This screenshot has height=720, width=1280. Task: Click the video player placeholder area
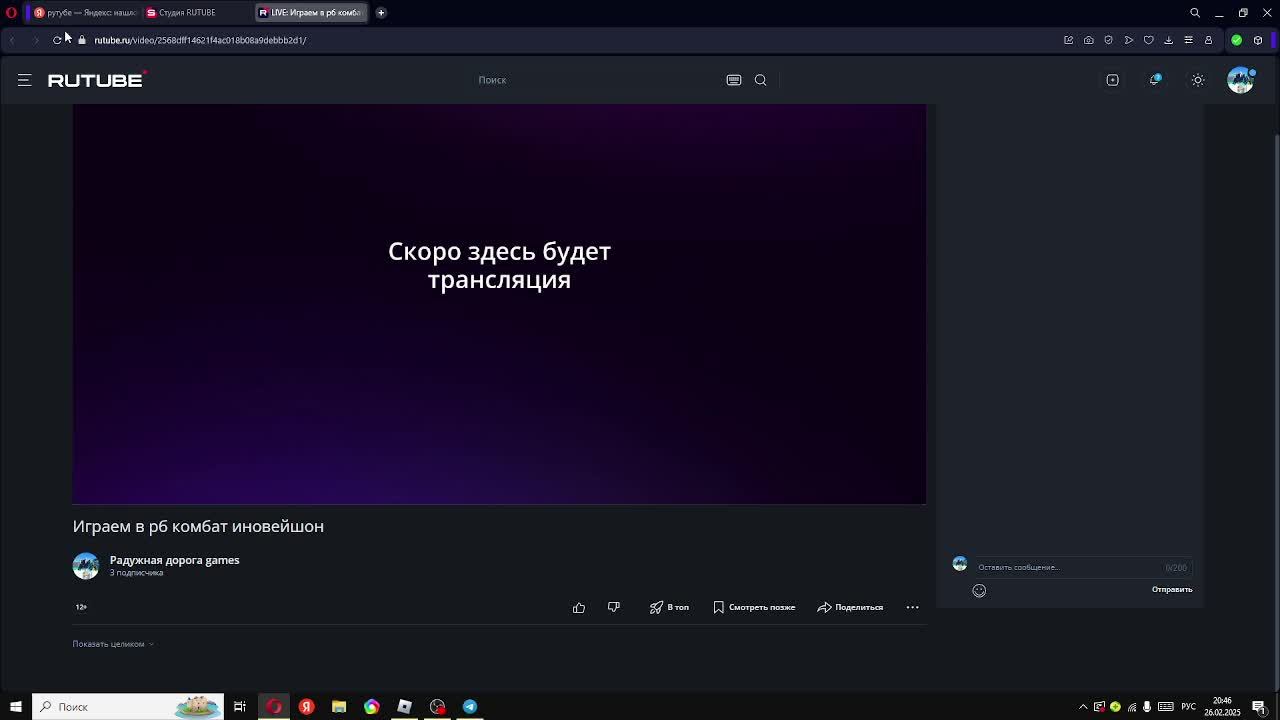(499, 304)
